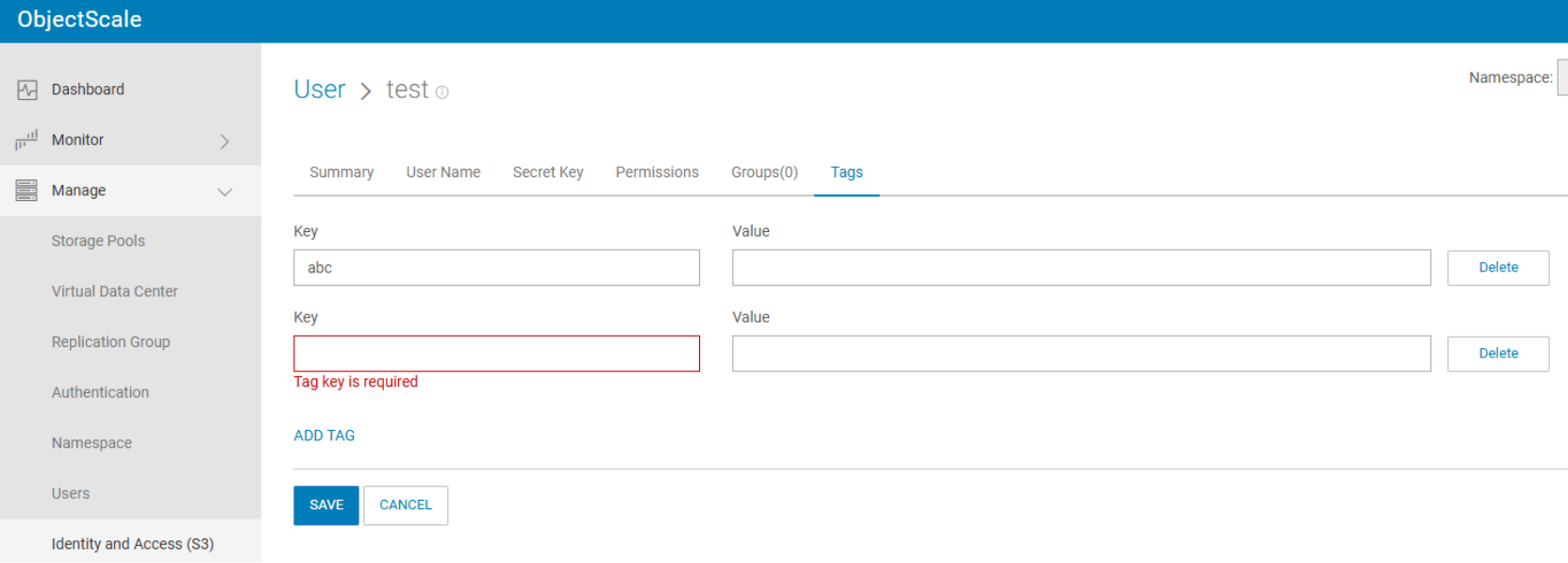This screenshot has width=1568, height=563.
Task: Click the SAVE button
Action: 326,505
